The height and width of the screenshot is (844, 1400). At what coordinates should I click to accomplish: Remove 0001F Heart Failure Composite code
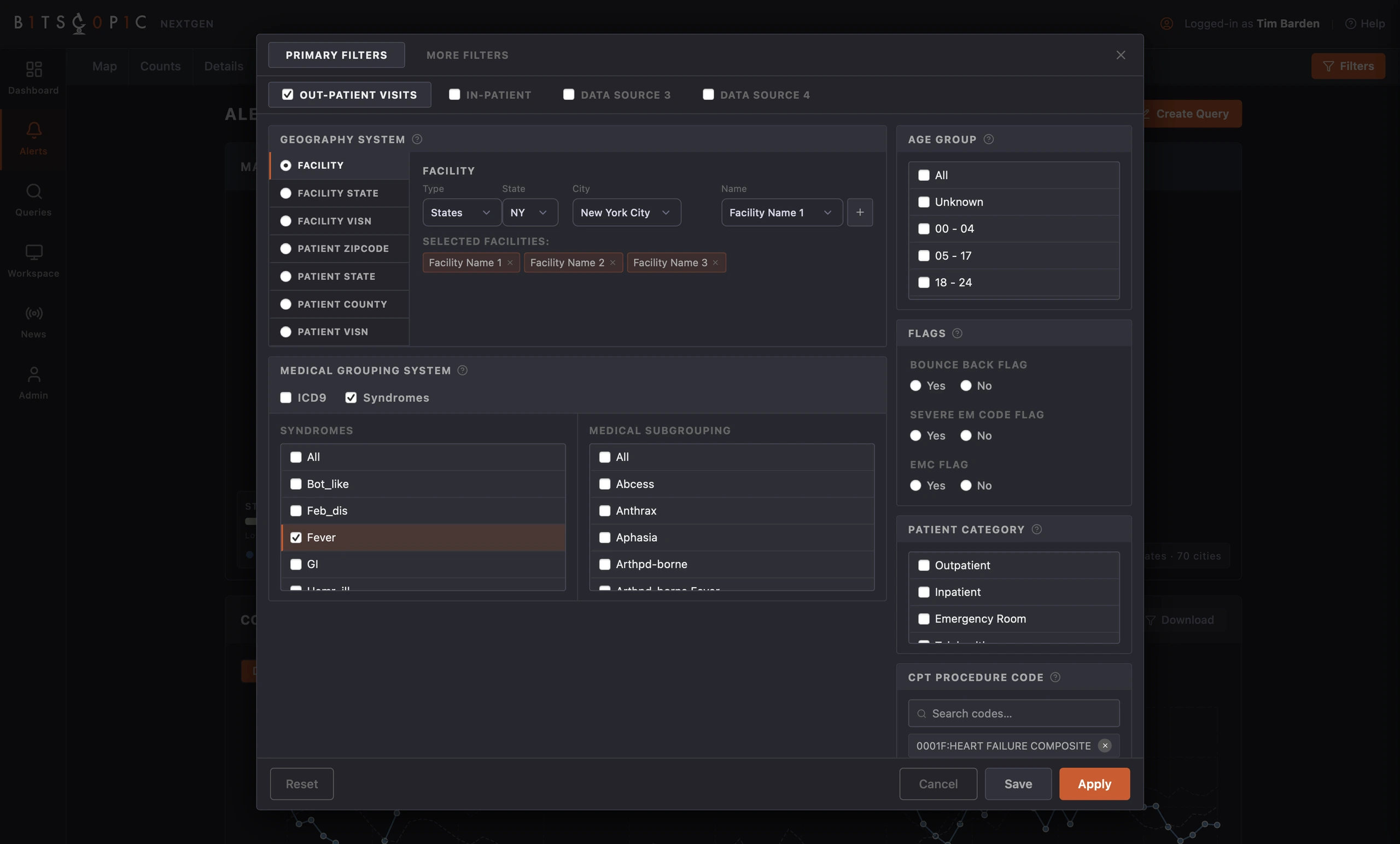coord(1105,746)
